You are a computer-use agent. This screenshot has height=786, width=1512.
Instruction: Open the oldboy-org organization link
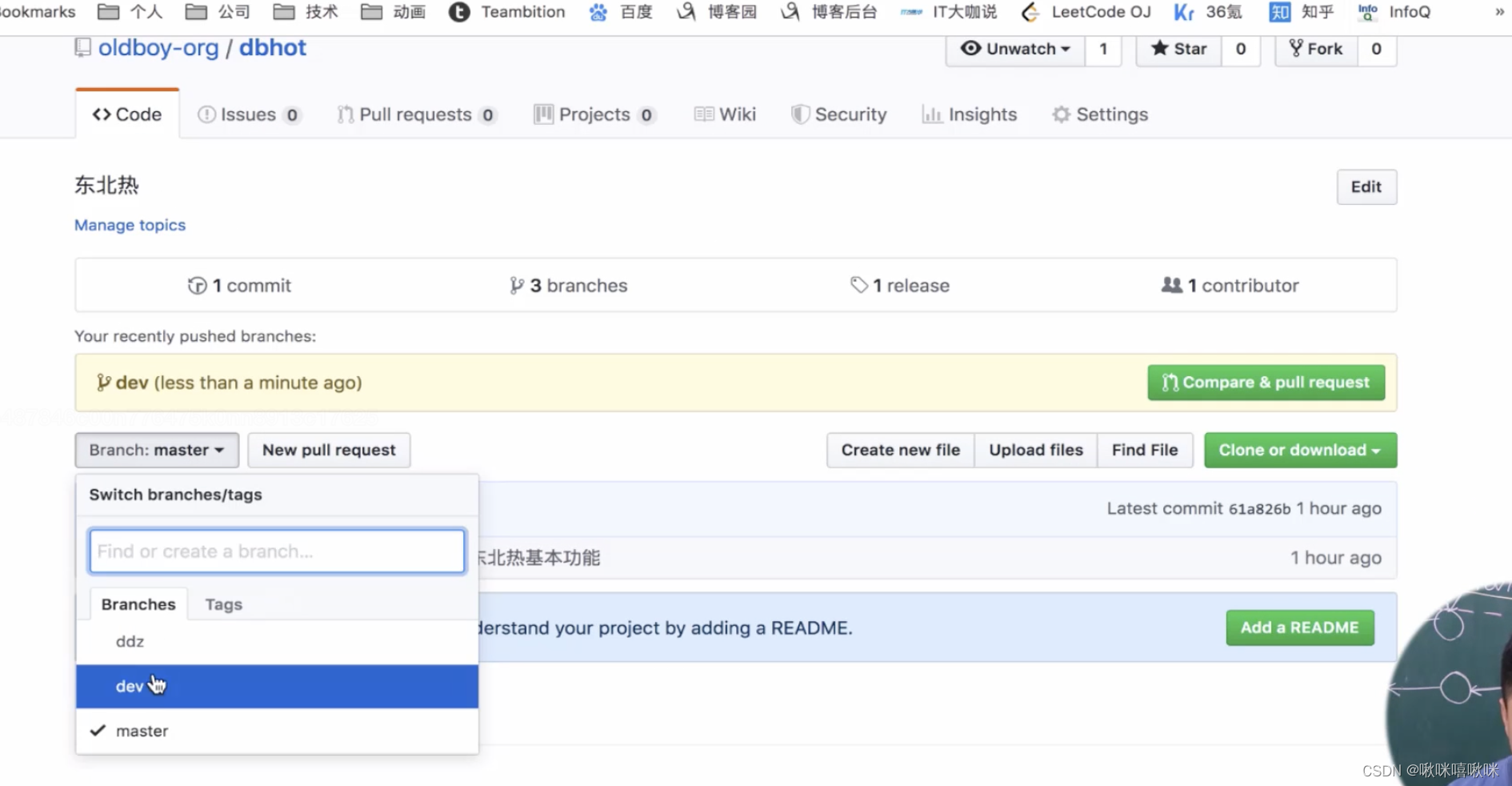tap(158, 48)
